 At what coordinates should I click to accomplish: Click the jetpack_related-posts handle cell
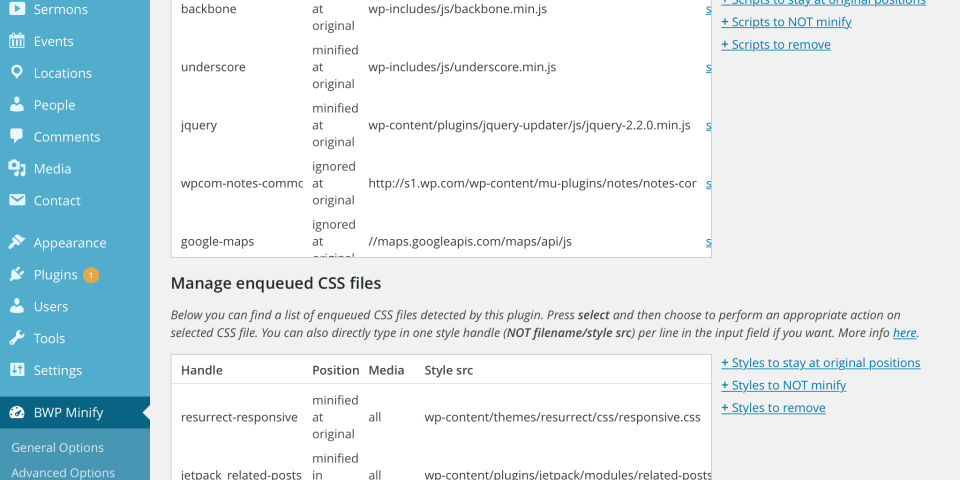coord(241,474)
